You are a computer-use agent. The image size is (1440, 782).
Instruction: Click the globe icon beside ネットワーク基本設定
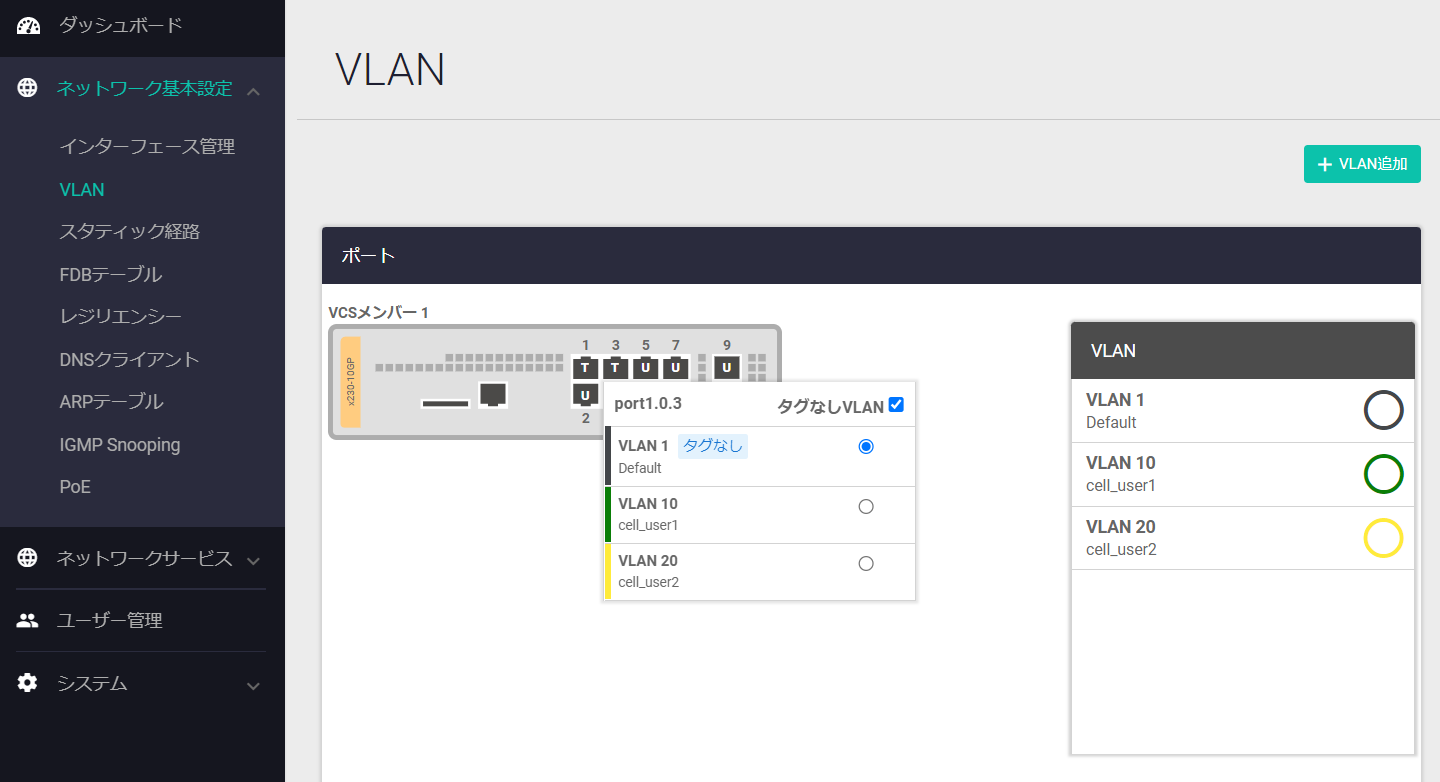coord(28,88)
